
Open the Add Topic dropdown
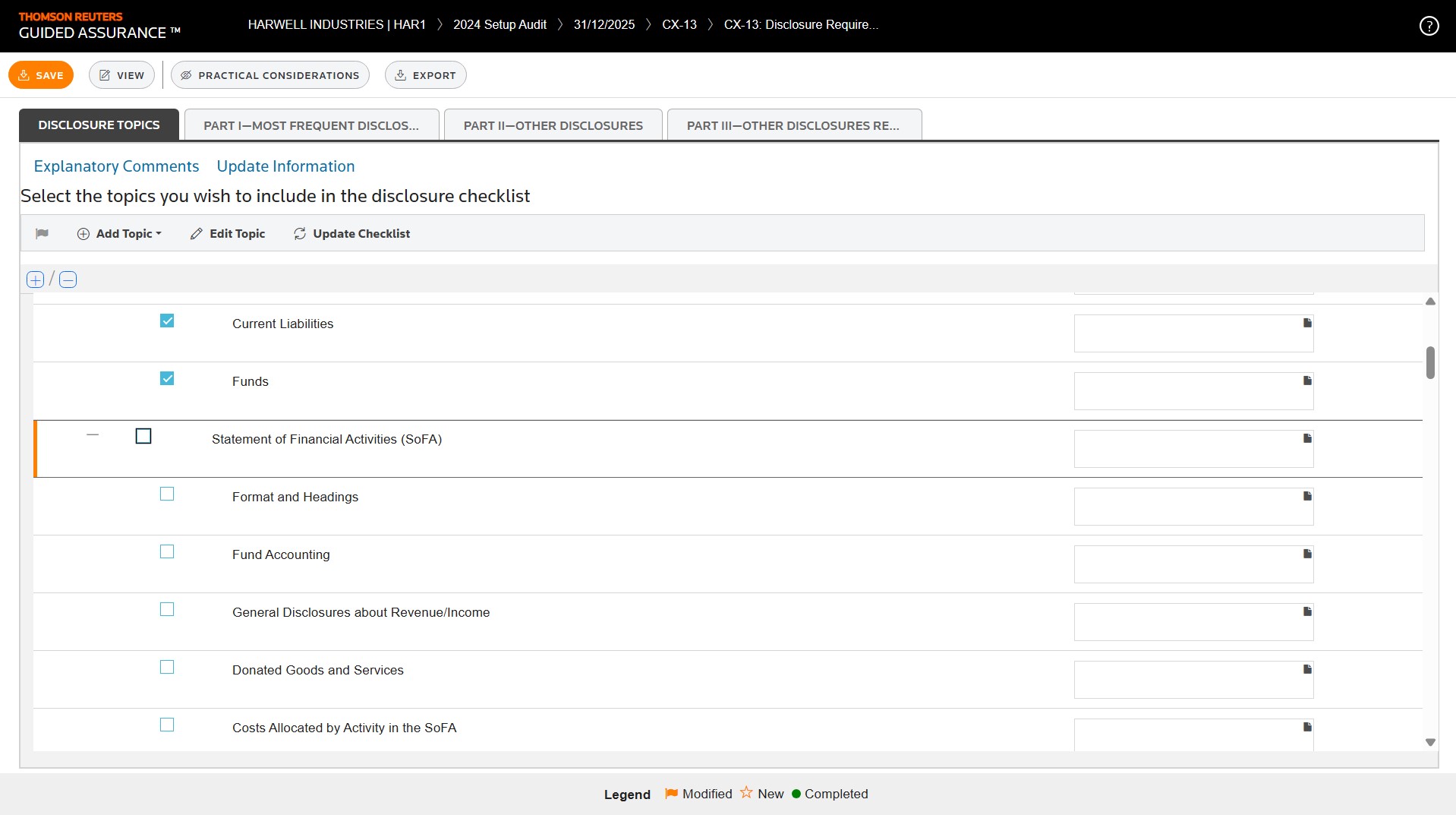(x=120, y=234)
